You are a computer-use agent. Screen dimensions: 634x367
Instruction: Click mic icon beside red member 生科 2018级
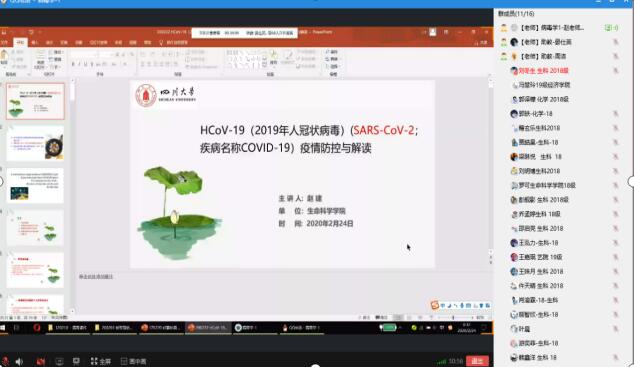(x=615, y=71)
